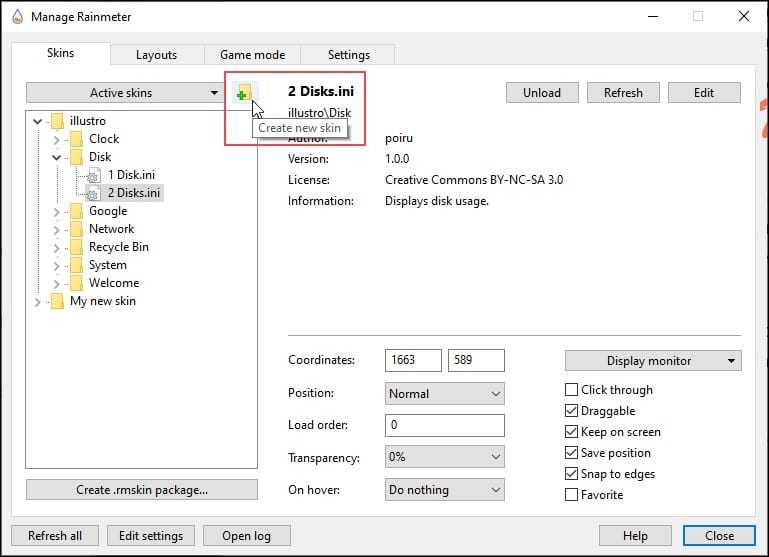Open the Display monitor dropdown

(653, 361)
